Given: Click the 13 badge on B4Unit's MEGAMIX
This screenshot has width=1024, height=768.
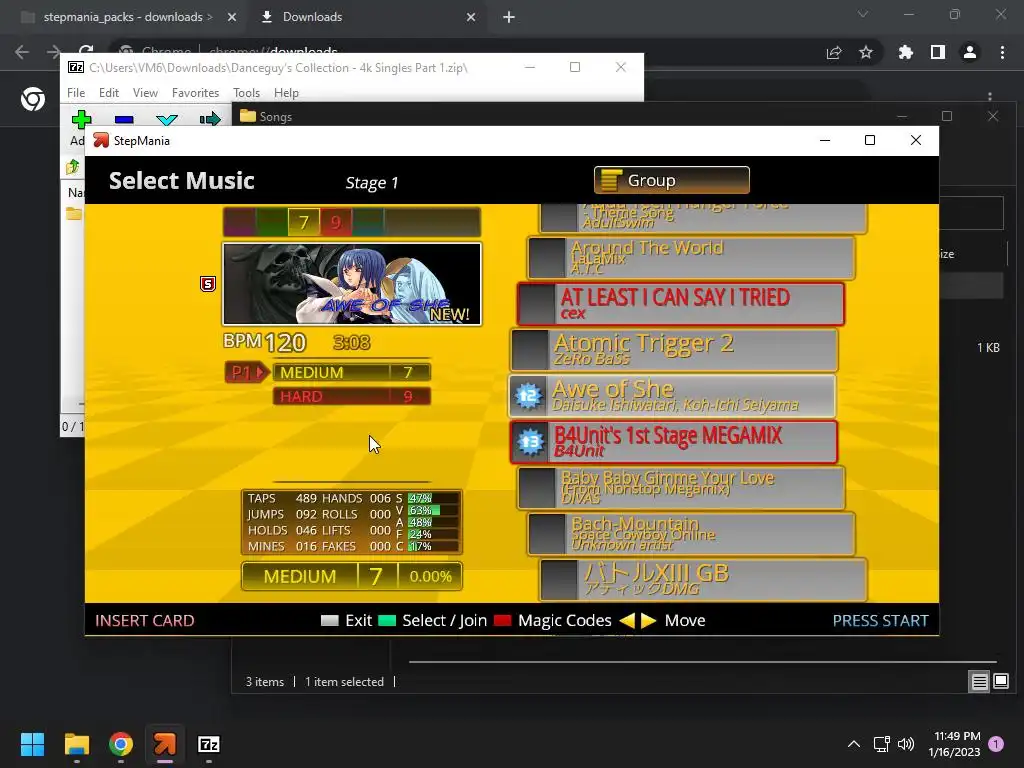Looking at the screenshot, I should pos(530,442).
